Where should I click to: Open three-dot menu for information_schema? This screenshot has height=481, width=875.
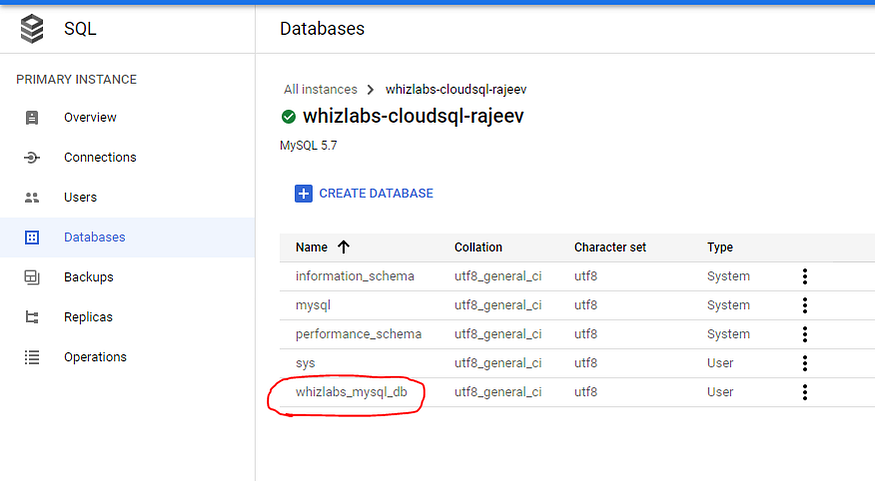(x=805, y=276)
